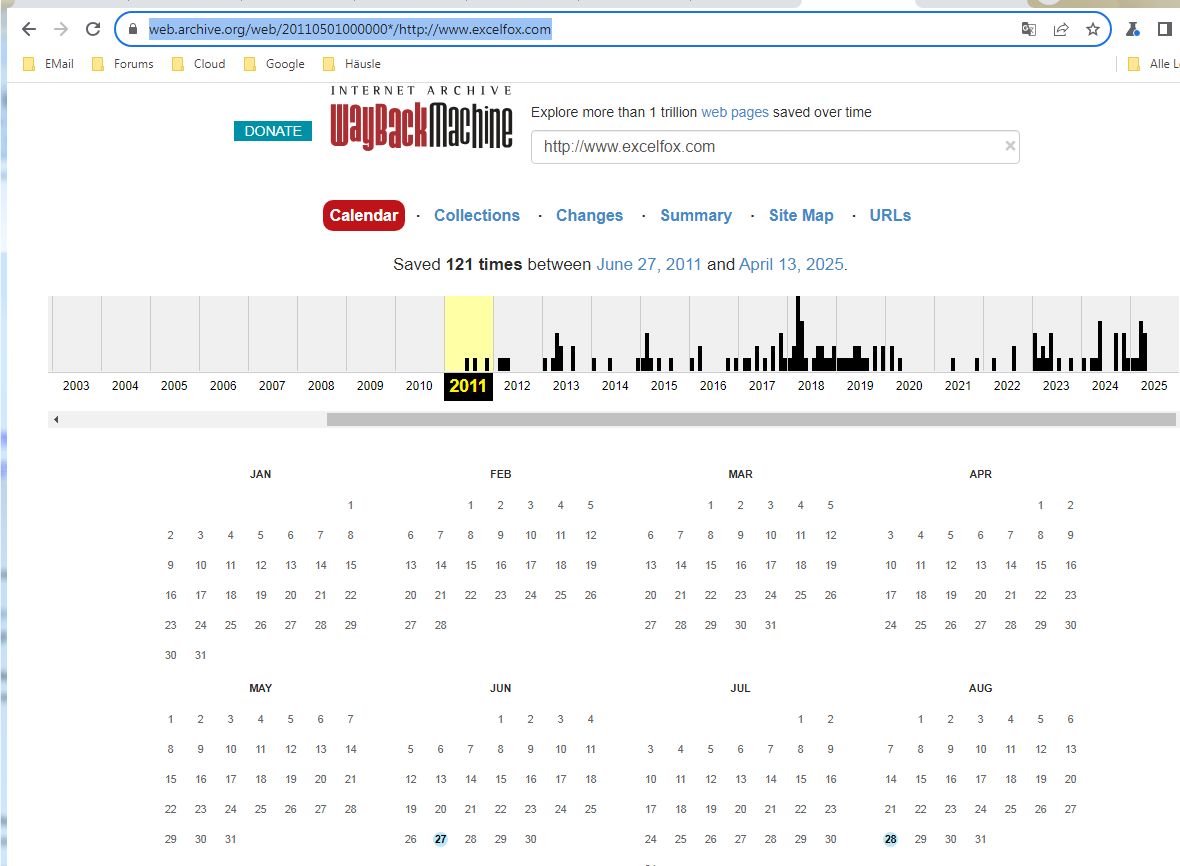The height and width of the screenshot is (866, 1180).
Task: Reload the page with the refresh icon
Action: 93,29
